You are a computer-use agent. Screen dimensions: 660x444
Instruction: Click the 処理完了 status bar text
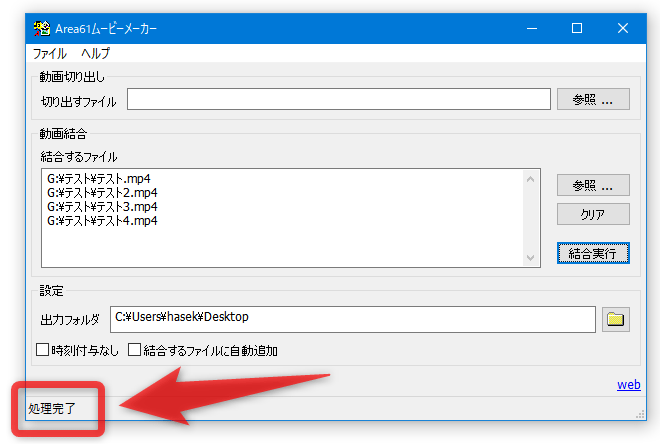click(52, 408)
